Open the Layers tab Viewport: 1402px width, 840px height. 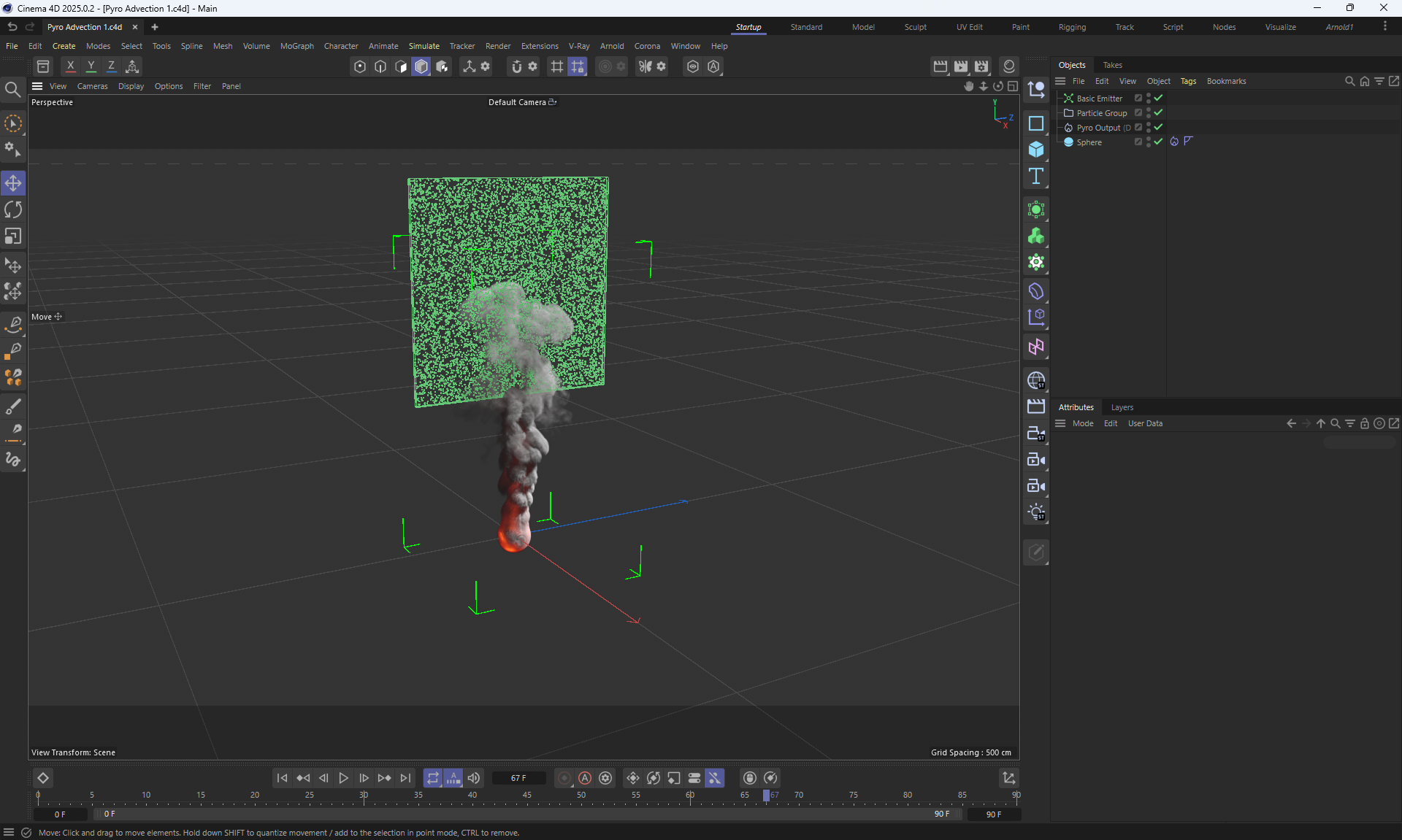pyautogui.click(x=1122, y=407)
